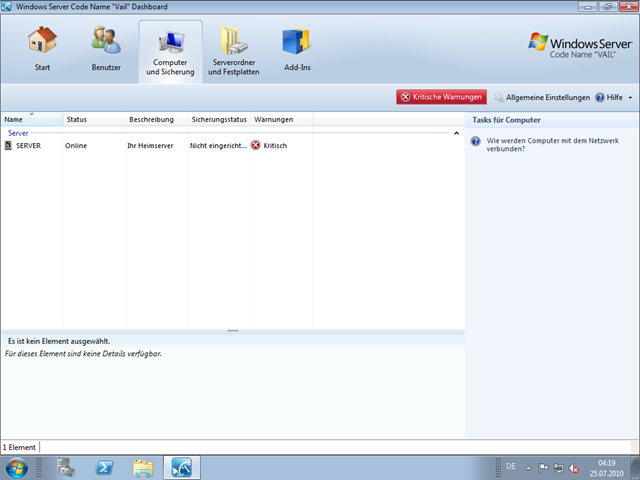This screenshot has height=480, width=640.
Task: Click the Kritisch warning text
Action: pos(275,146)
